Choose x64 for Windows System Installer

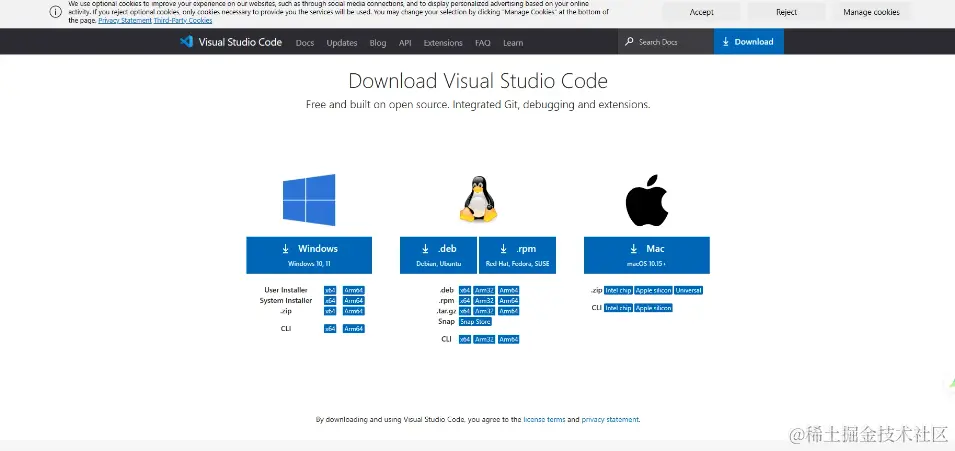click(x=330, y=301)
